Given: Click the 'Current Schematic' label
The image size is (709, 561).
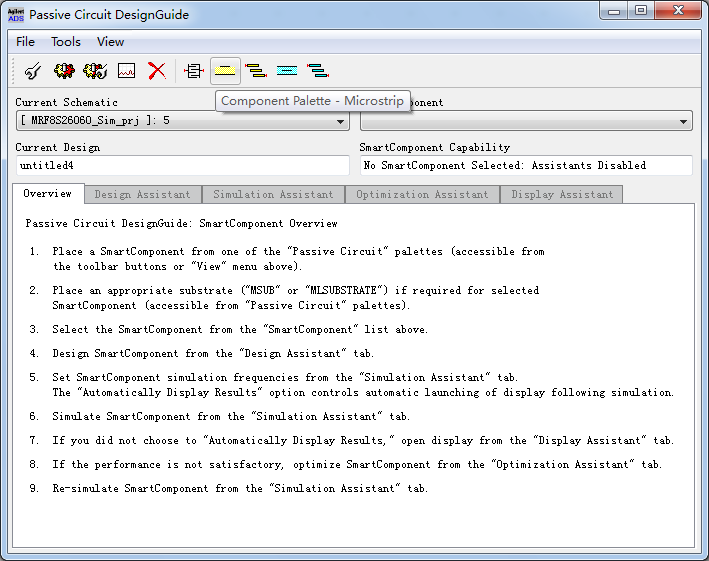Looking at the screenshot, I should (66, 103).
